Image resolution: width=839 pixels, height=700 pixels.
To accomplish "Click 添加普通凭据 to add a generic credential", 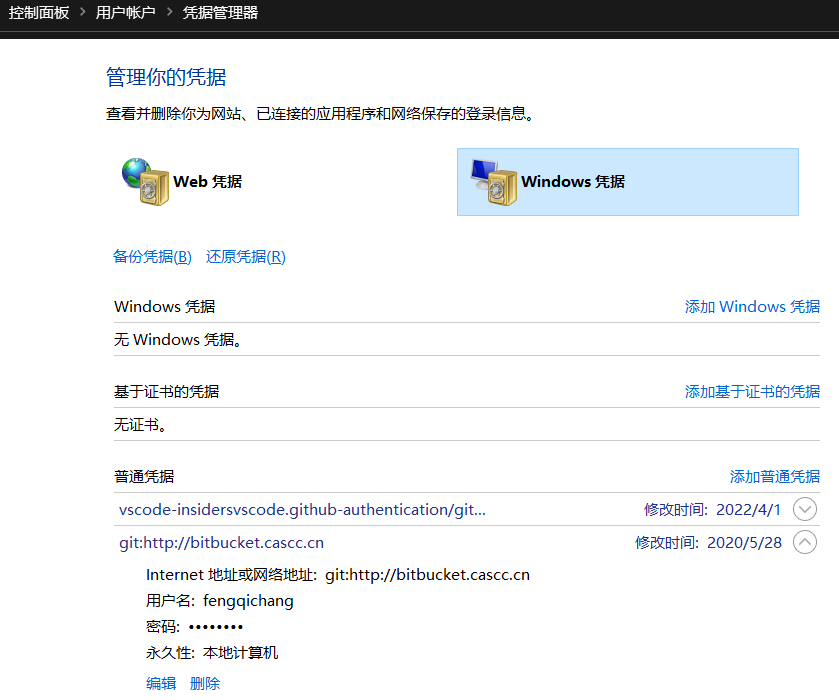I will 775,477.
